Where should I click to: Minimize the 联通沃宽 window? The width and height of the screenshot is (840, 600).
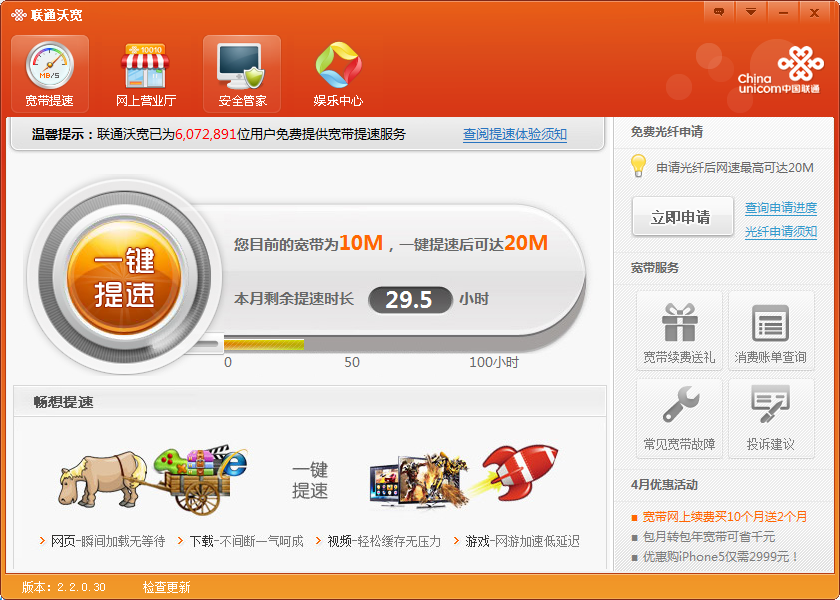tap(783, 12)
